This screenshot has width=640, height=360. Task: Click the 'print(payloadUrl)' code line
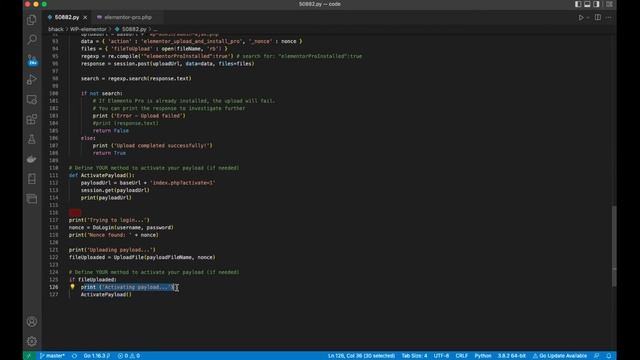click(x=106, y=198)
